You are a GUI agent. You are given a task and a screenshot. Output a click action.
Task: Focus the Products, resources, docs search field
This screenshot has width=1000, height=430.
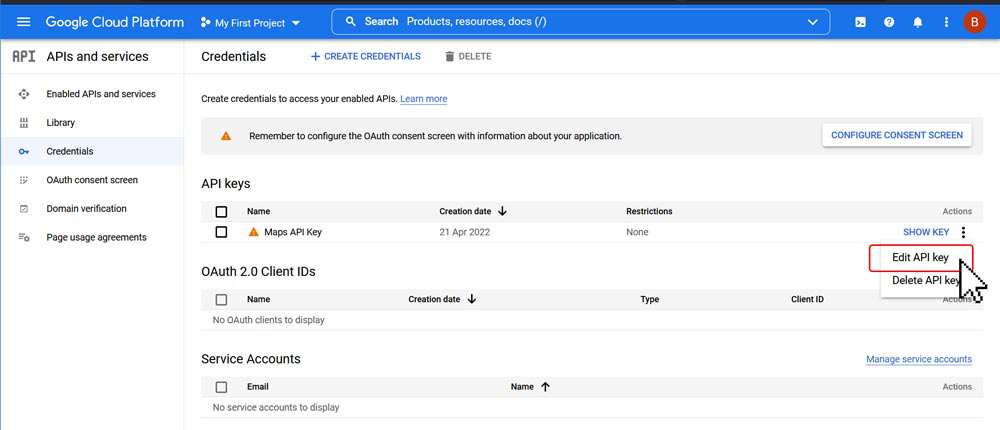[580, 22]
